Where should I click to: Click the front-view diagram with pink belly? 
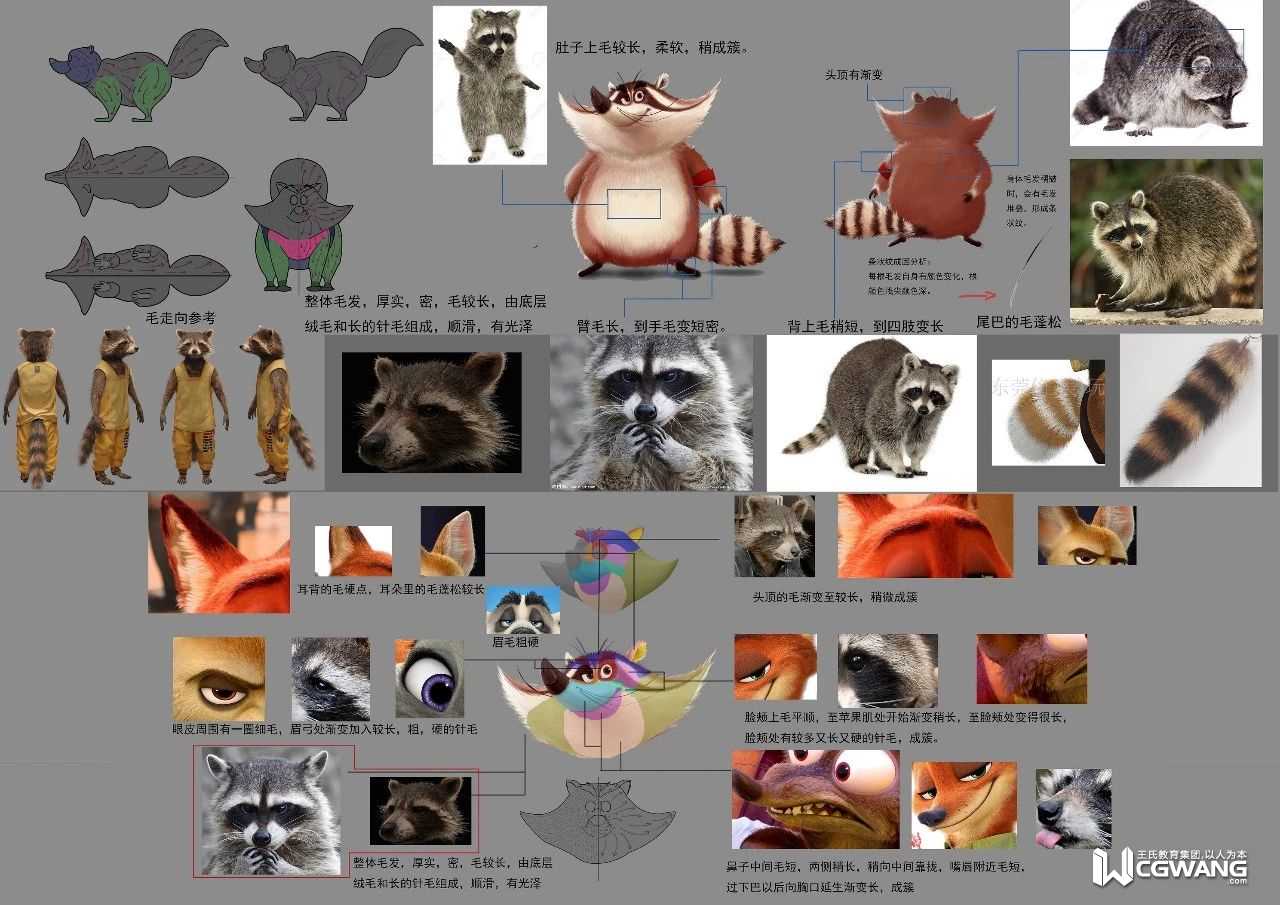[298, 224]
